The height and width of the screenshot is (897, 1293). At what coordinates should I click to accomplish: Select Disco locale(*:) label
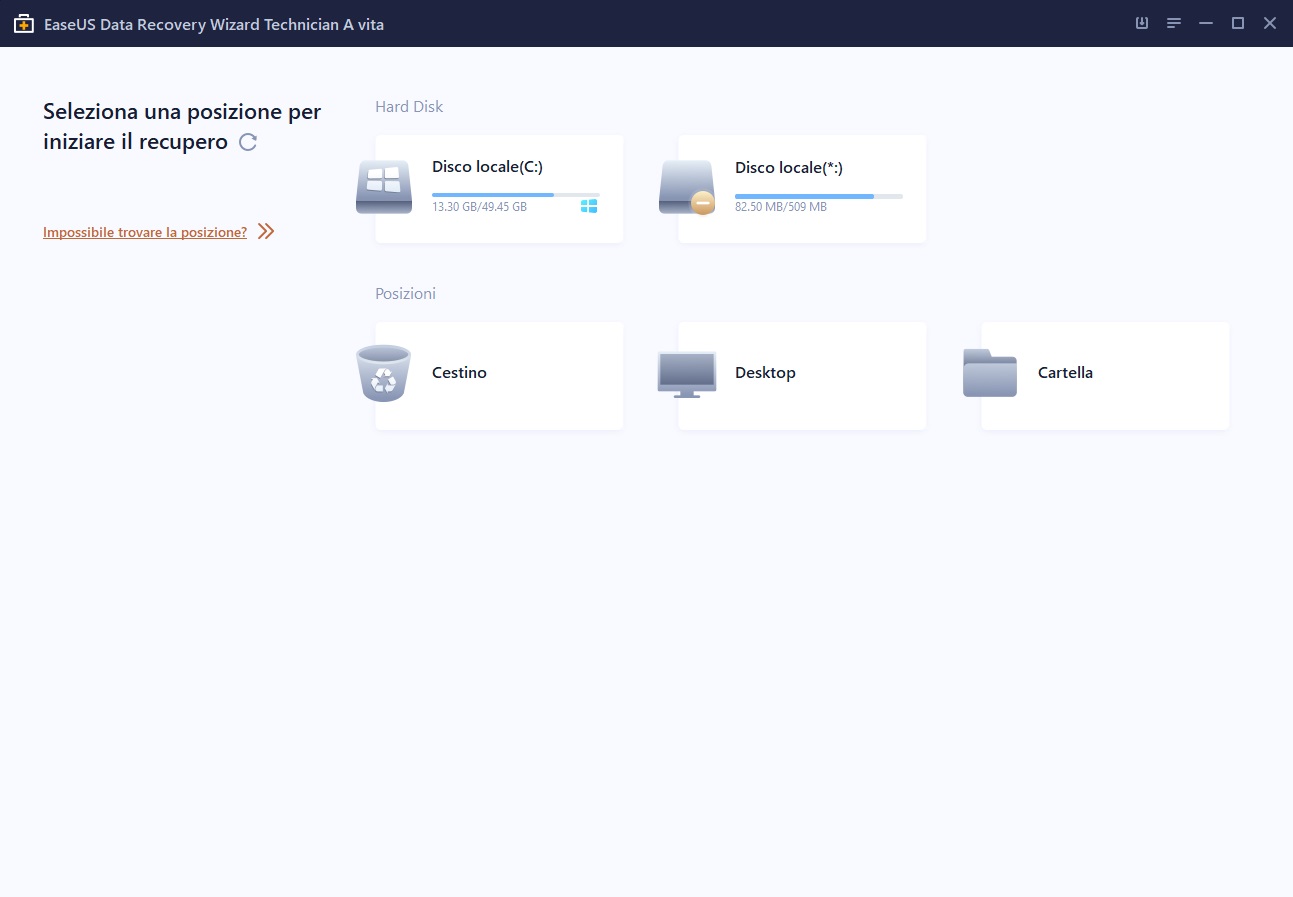(x=789, y=168)
